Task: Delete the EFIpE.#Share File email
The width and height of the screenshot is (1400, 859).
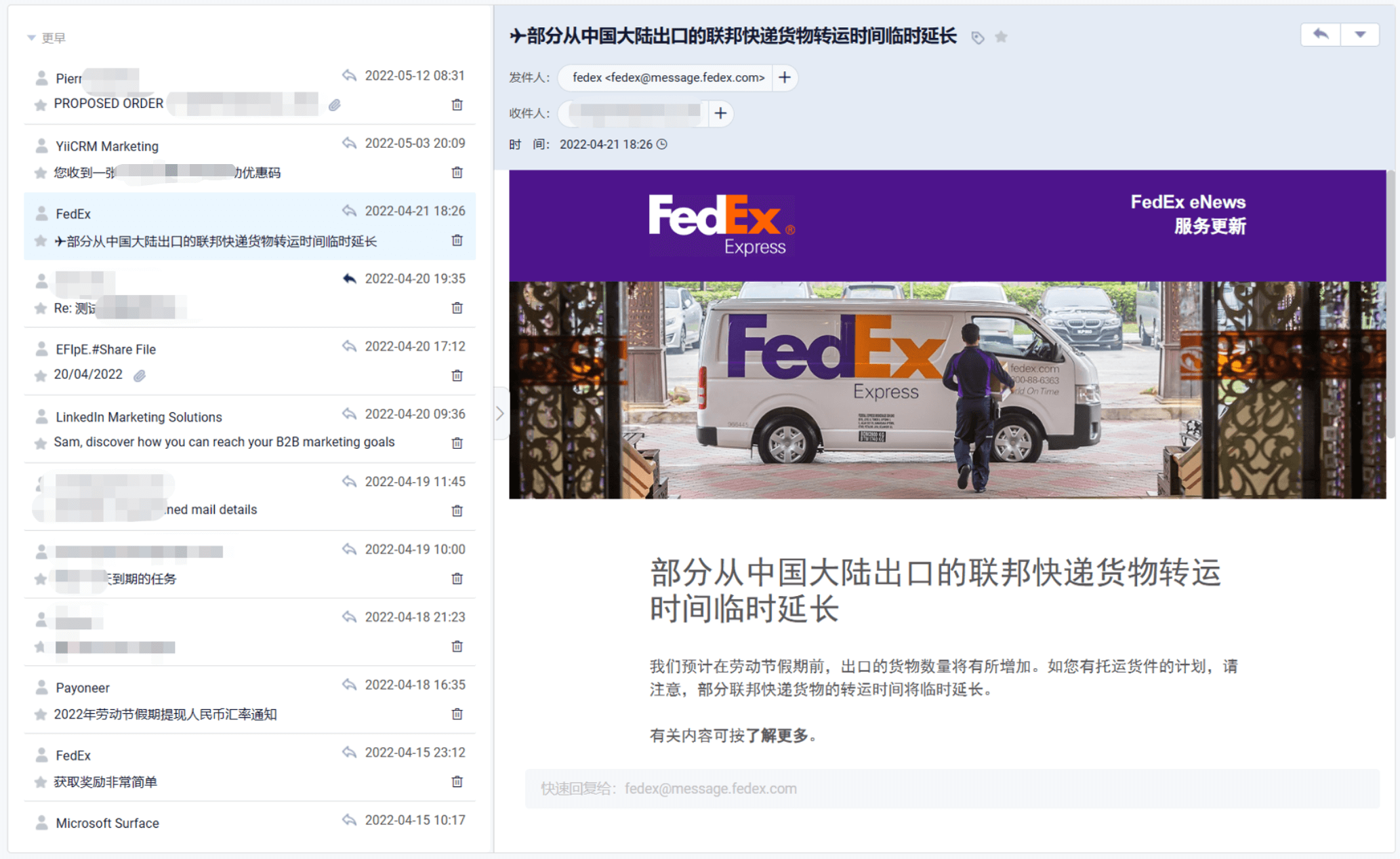Action: (457, 376)
